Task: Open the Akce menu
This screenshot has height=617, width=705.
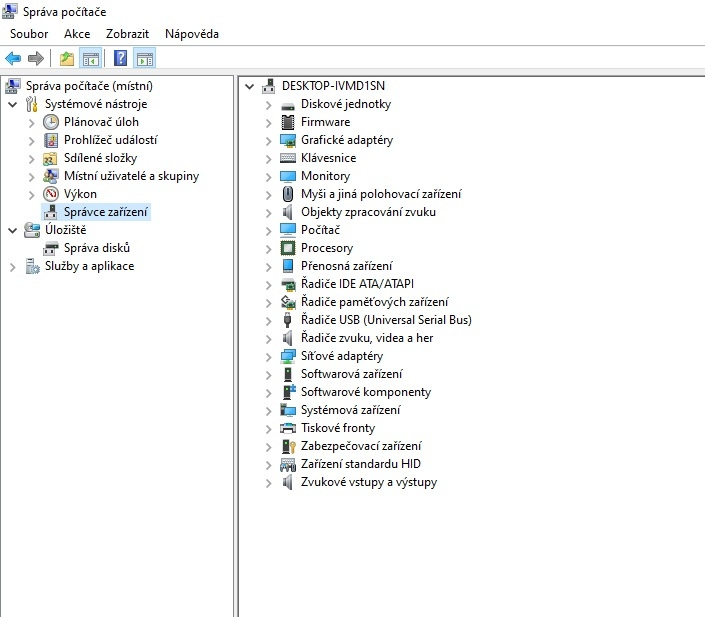Action: coord(77,34)
